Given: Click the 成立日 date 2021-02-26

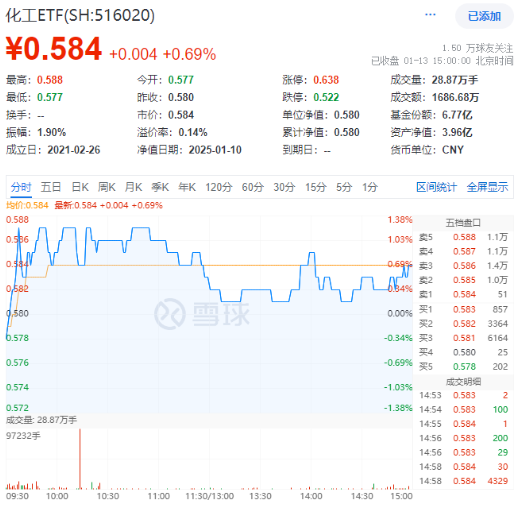Looking at the screenshot, I should pyautogui.click(x=74, y=150).
